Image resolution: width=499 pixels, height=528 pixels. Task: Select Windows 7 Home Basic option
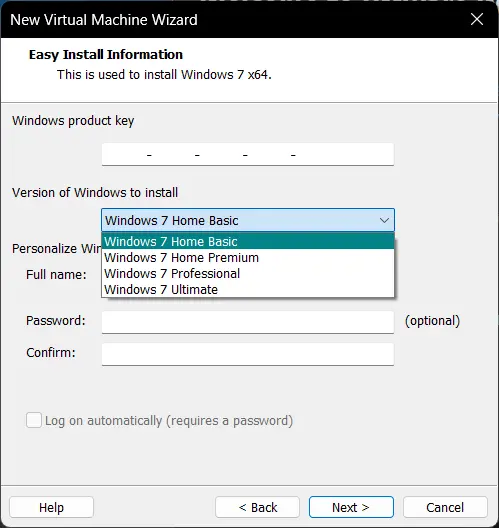248,241
